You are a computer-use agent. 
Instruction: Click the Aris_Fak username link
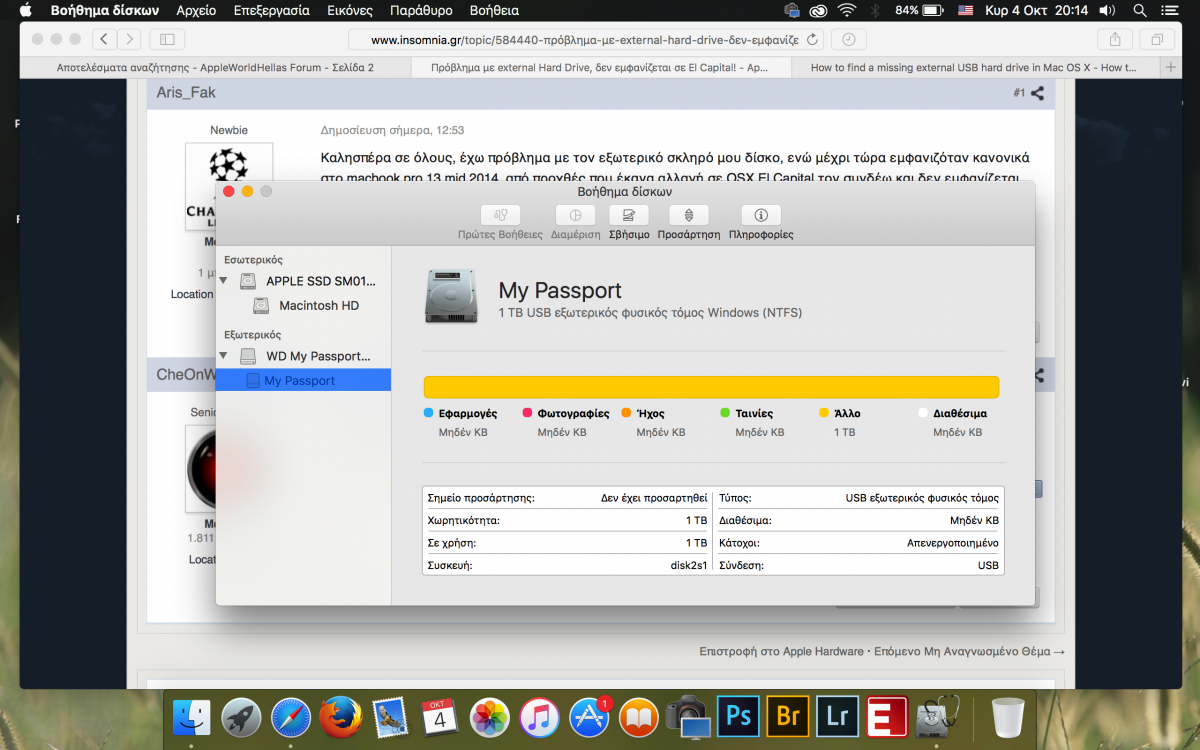click(186, 93)
